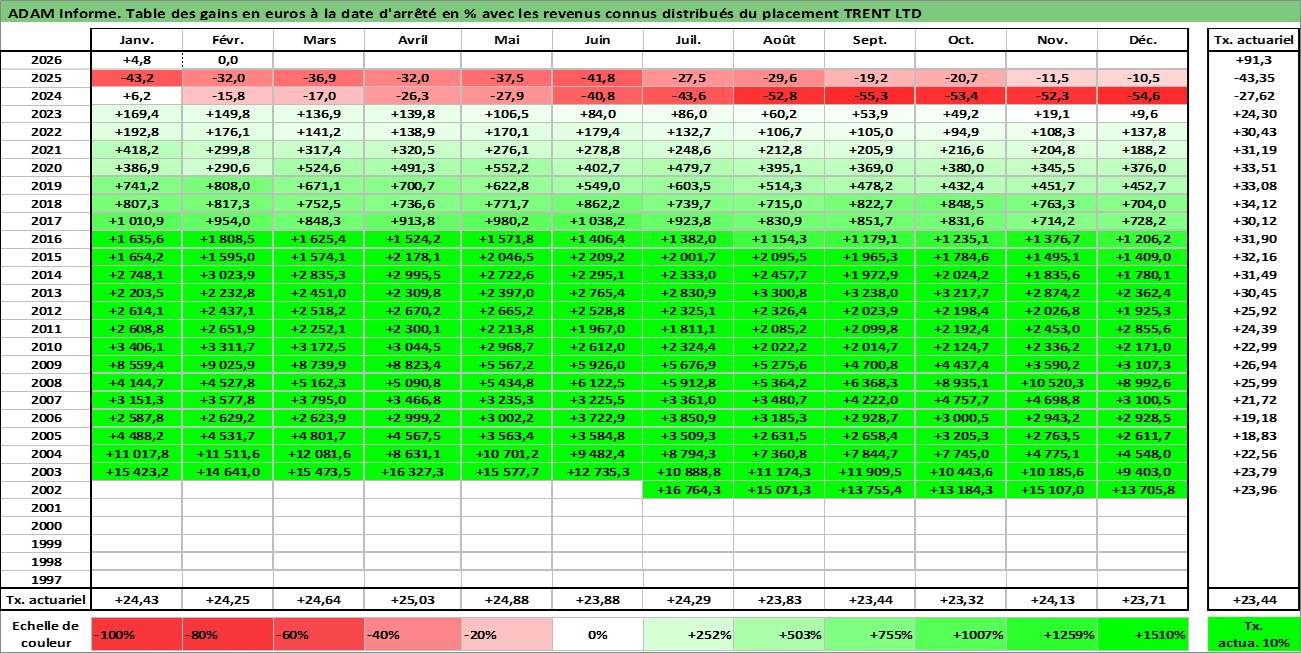This screenshot has height=653, width=1301.
Task: Click the '+3 300,8' August 2013 cell
Action: (x=779, y=293)
